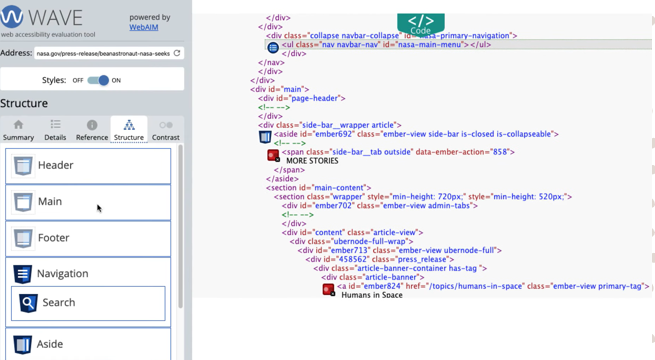Click the Main structure icon
The image size is (655, 360).
[x=23, y=202]
